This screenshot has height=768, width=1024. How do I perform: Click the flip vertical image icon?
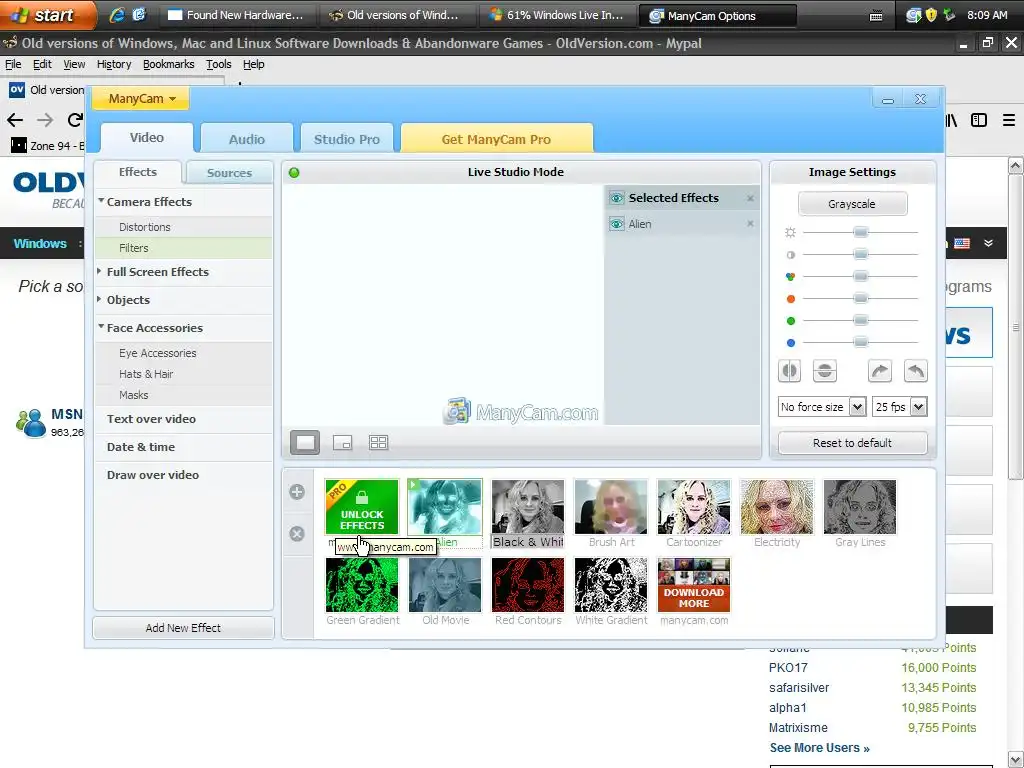[825, 371]
